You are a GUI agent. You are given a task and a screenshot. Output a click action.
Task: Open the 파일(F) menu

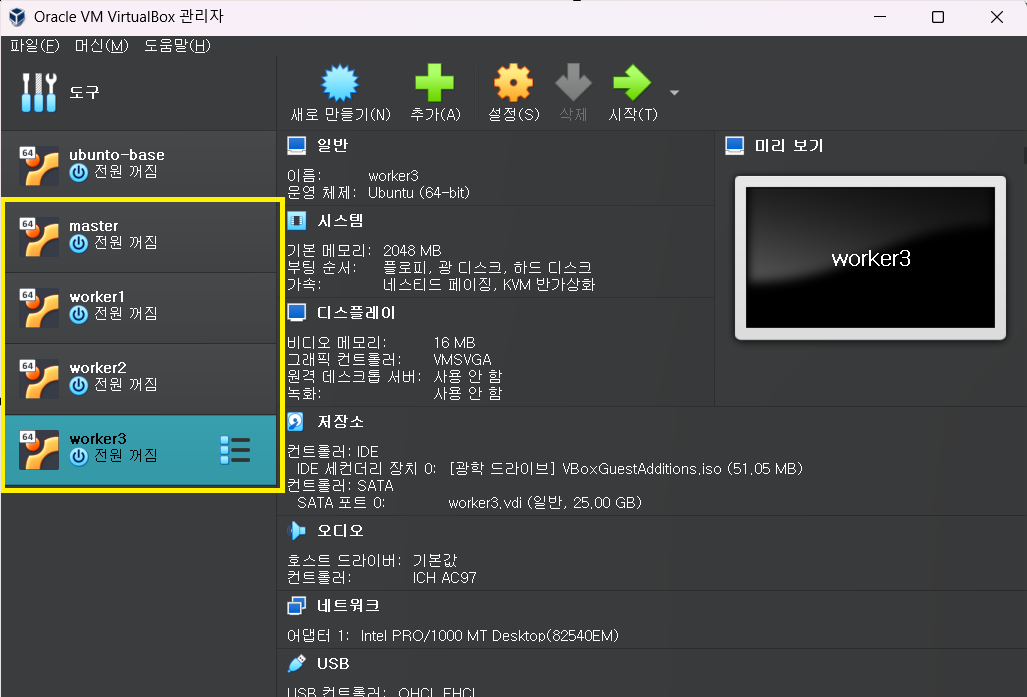35,46
